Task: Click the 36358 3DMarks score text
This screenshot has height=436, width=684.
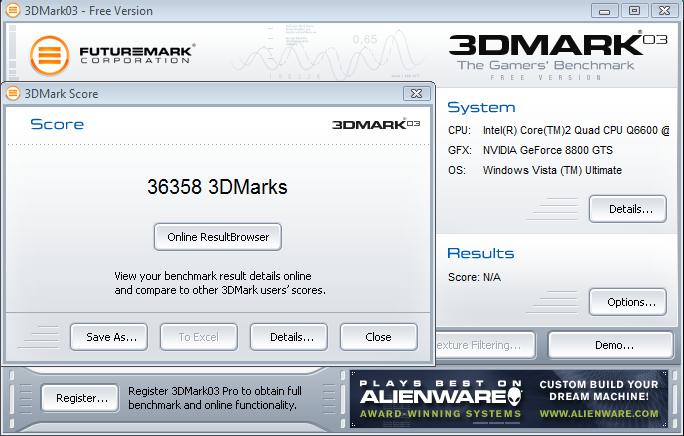Action: pyautogui.click(x=217, y=187)
